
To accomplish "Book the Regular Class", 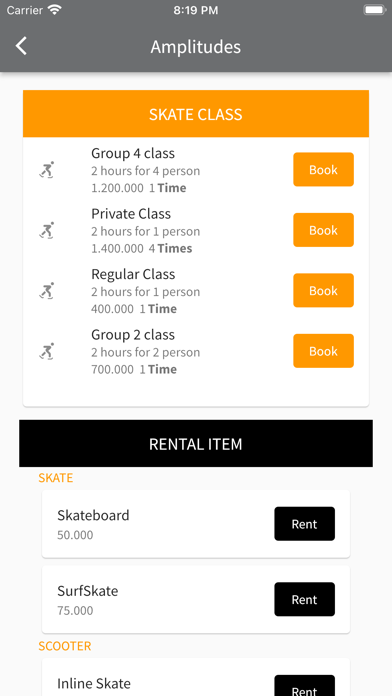I will [323, 290].
